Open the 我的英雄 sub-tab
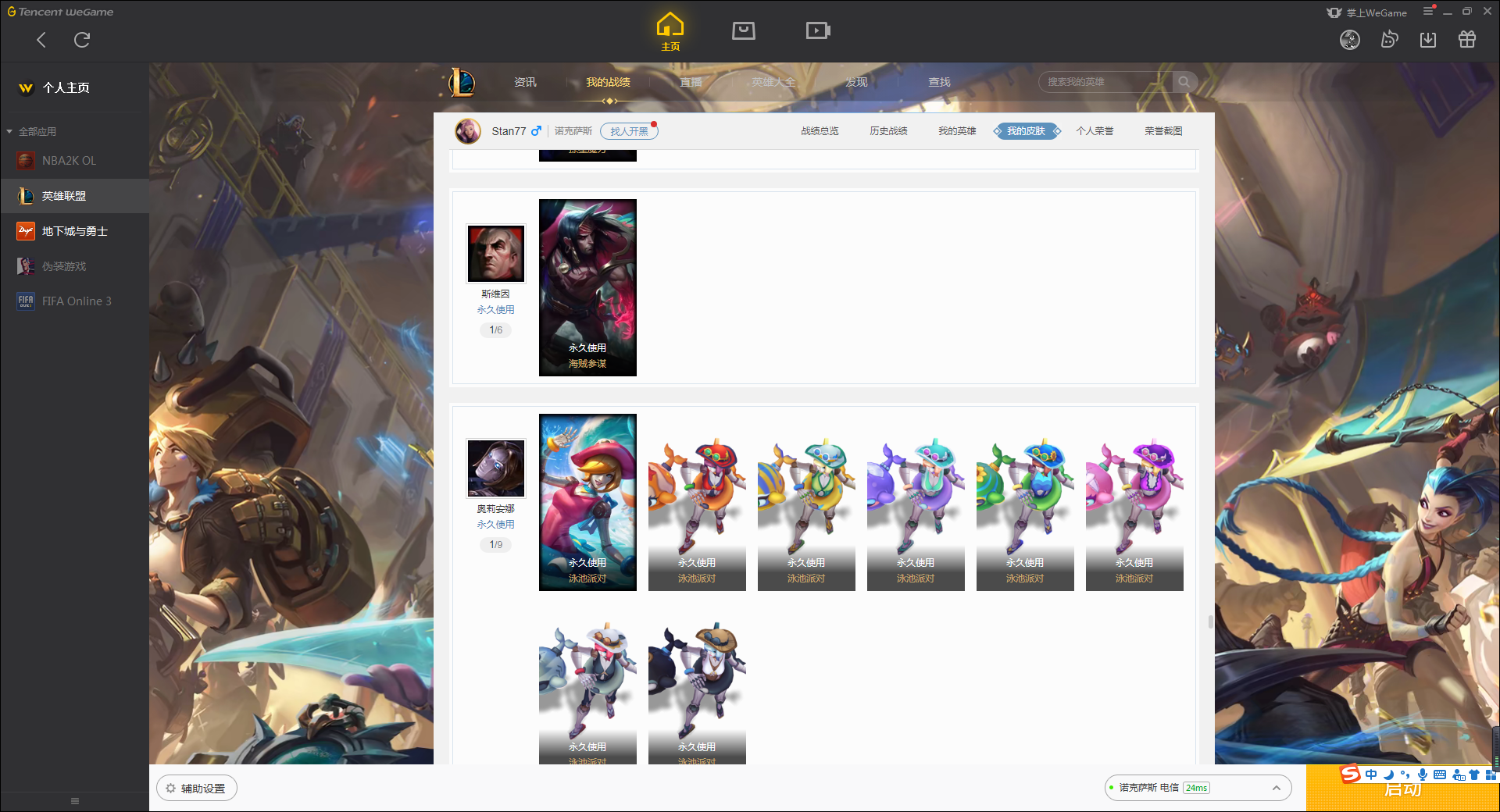This screenshot has width=1500, height=812. pyautogui.click(x=957, y=131)
